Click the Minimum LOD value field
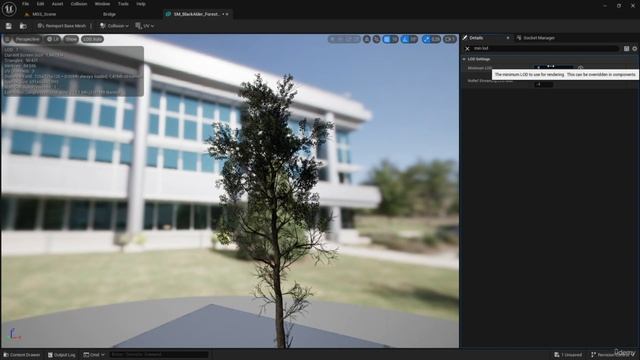 (553, 68)
